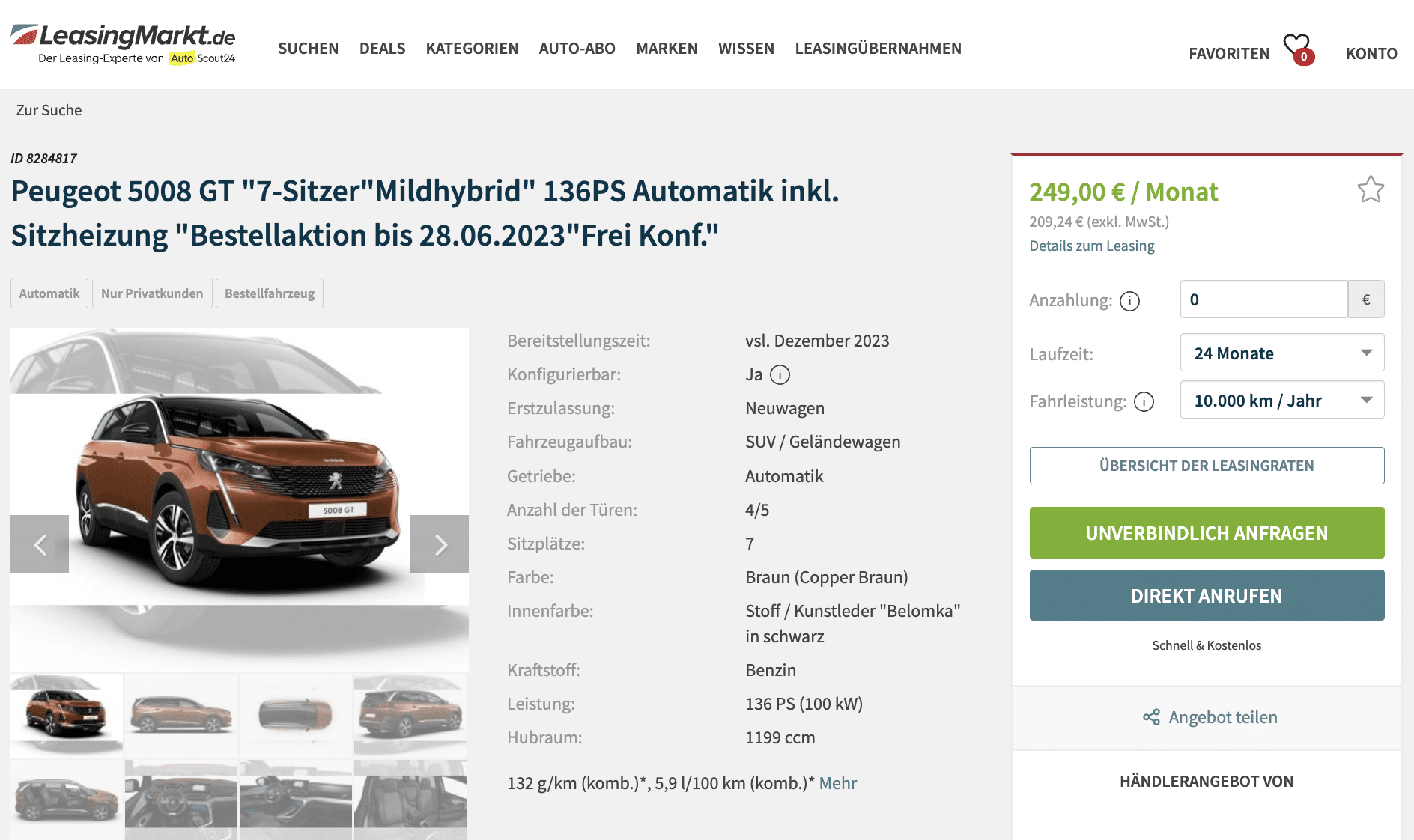Open the Fahrleistung info icon
The width and height of the screenshot is (1414, 840).
tap(1144, 402)
